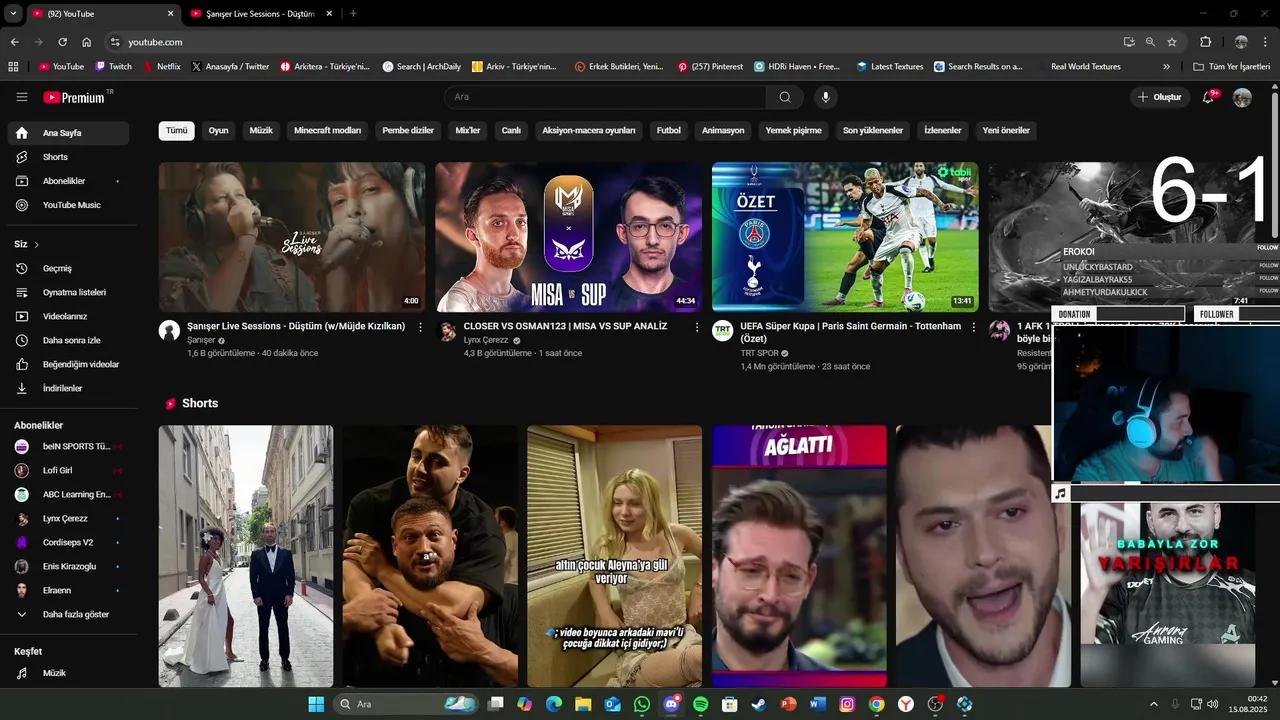Open the Twitch bookmark
The image size is (1280, 720).
point(113,66)
